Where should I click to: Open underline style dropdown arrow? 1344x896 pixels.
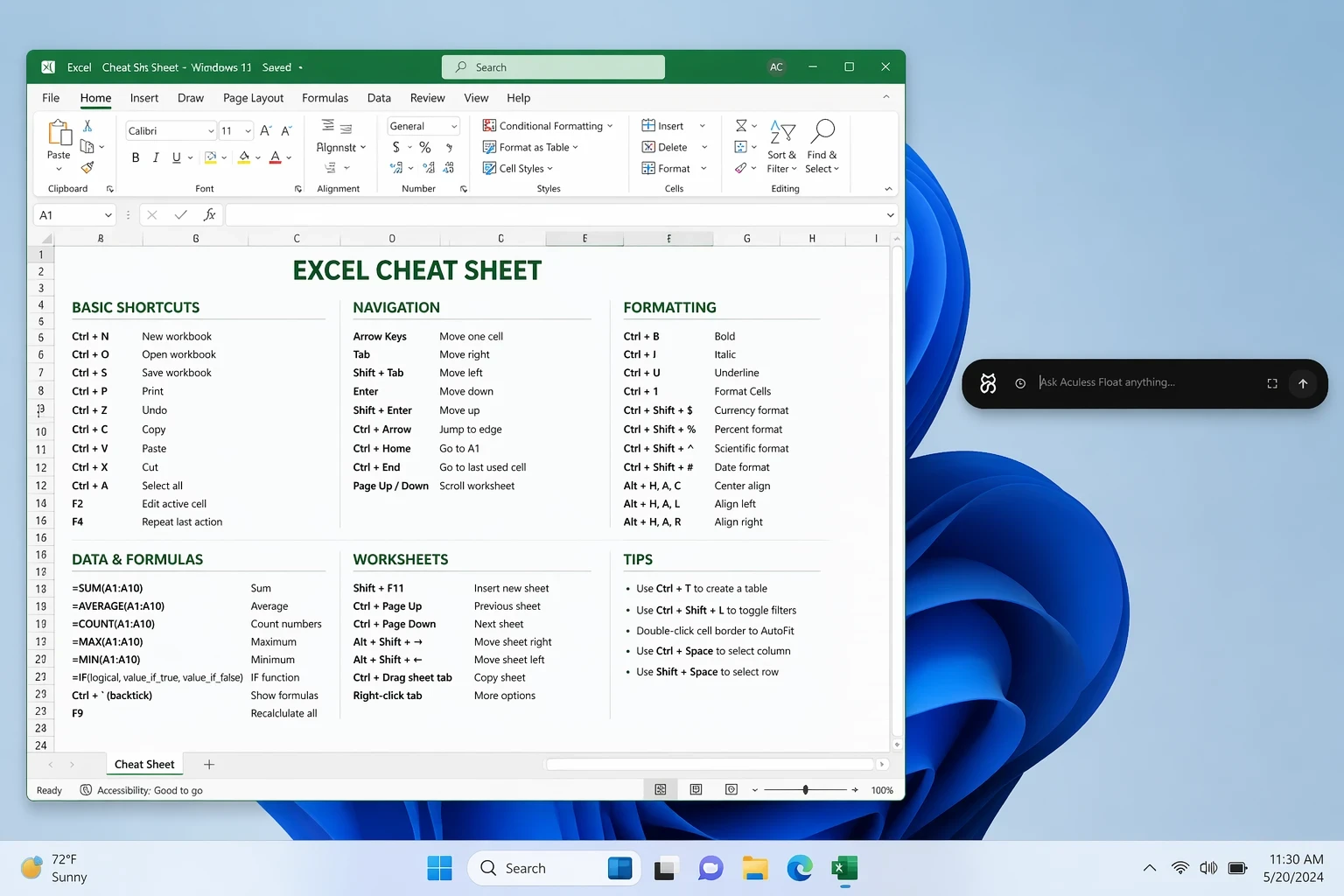click(190, 158)
